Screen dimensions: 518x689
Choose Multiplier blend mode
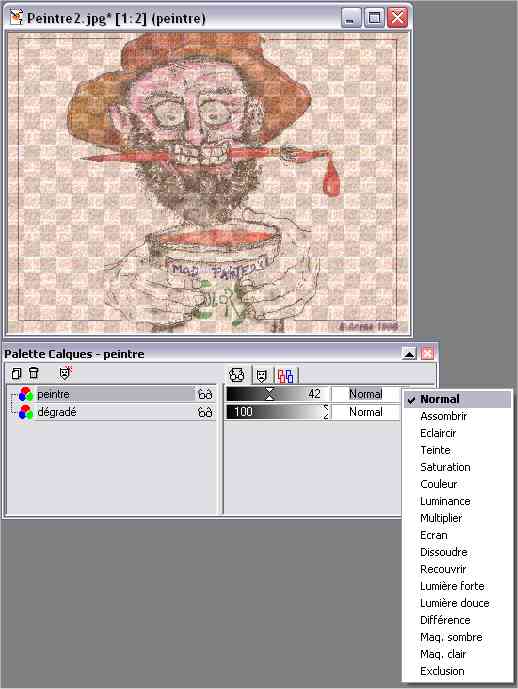441,518
